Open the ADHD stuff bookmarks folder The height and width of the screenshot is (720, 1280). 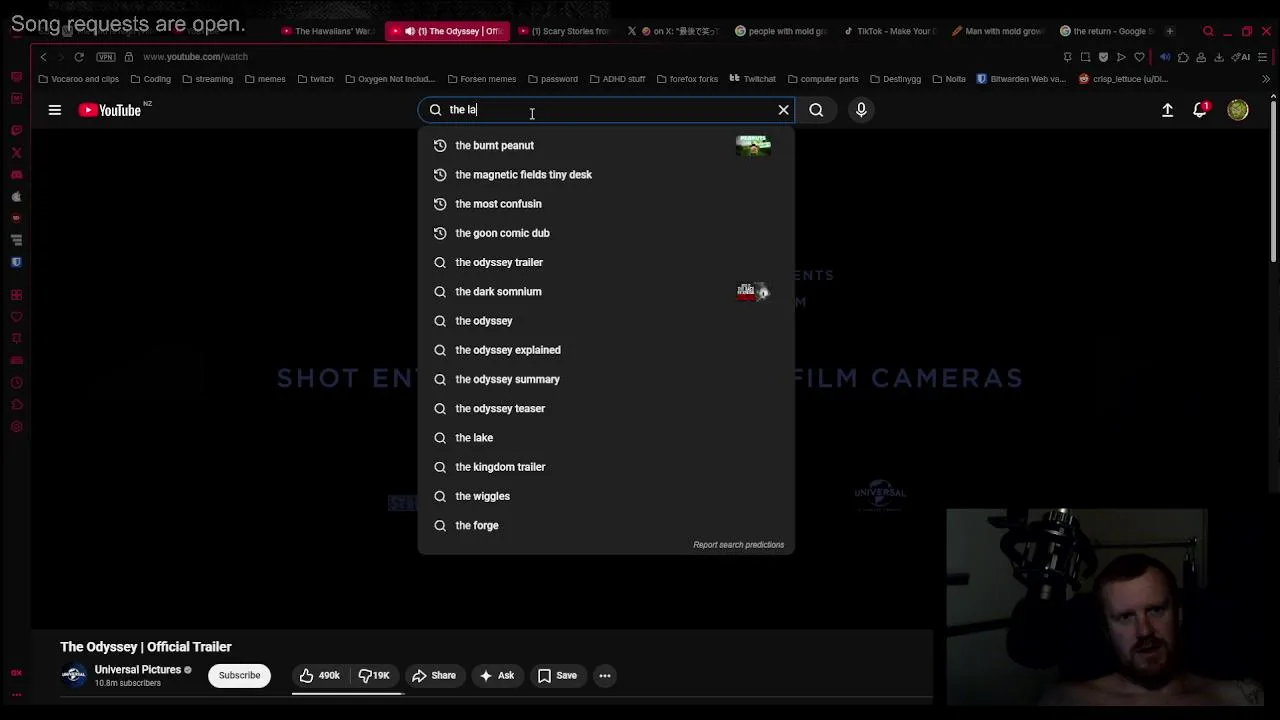(617, 79)
